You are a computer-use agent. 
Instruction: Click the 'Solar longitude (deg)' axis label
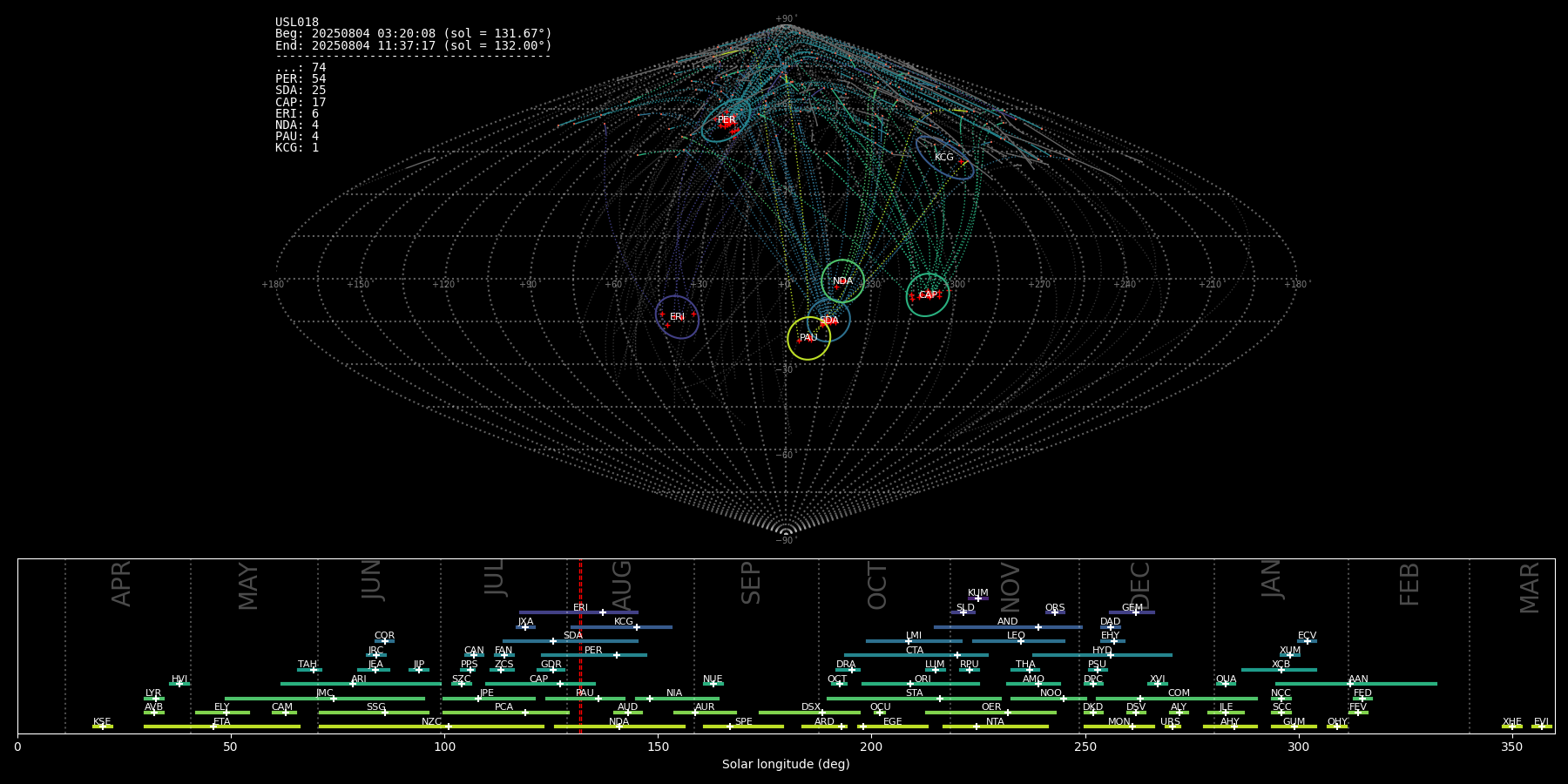(786, 764)
